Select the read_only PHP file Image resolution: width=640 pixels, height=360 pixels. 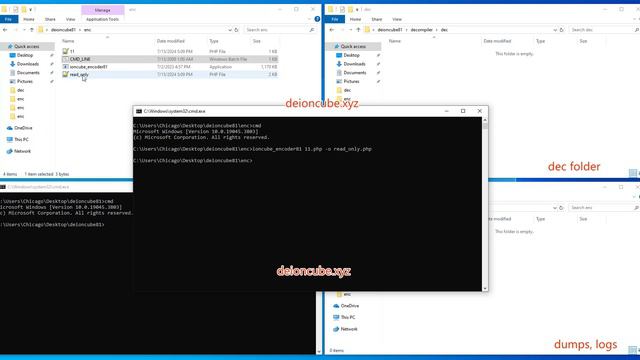[x=79, y=74]
